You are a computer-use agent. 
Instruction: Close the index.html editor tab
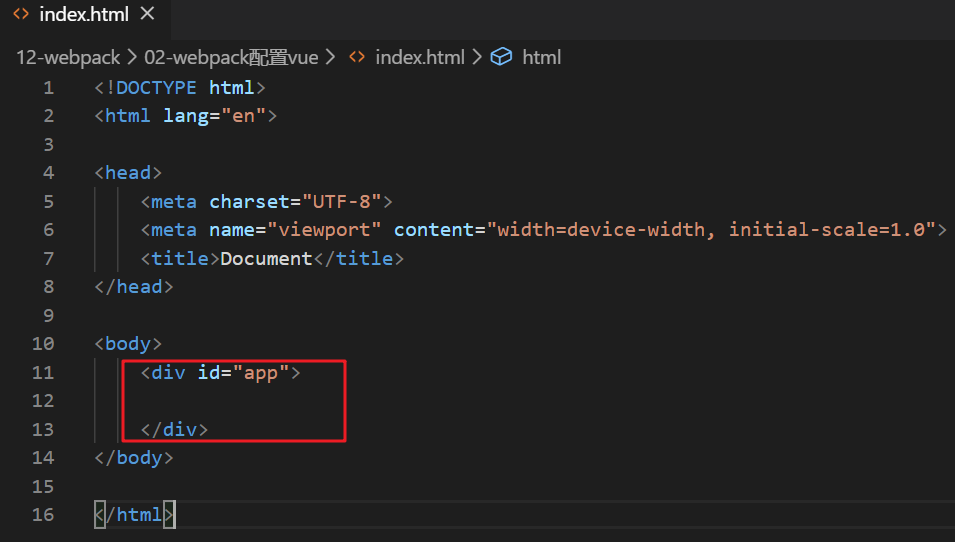[x=147, y=16]
